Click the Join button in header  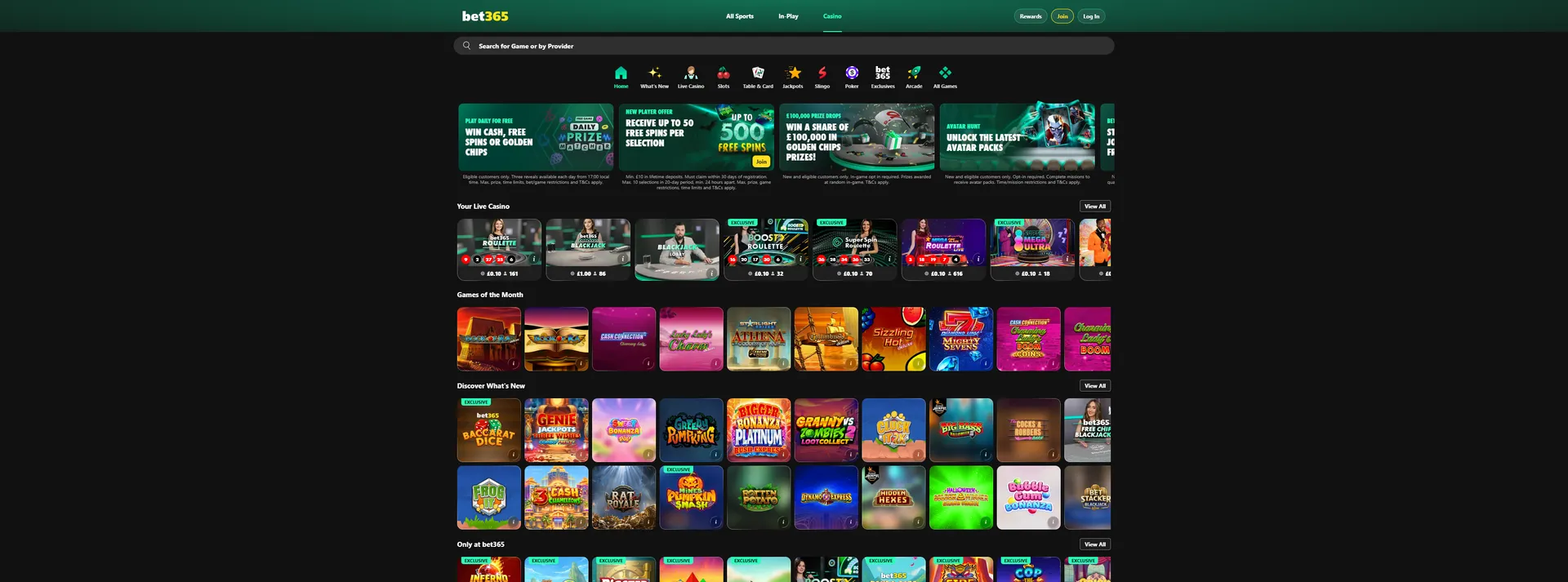click(x=1062, y=16)
